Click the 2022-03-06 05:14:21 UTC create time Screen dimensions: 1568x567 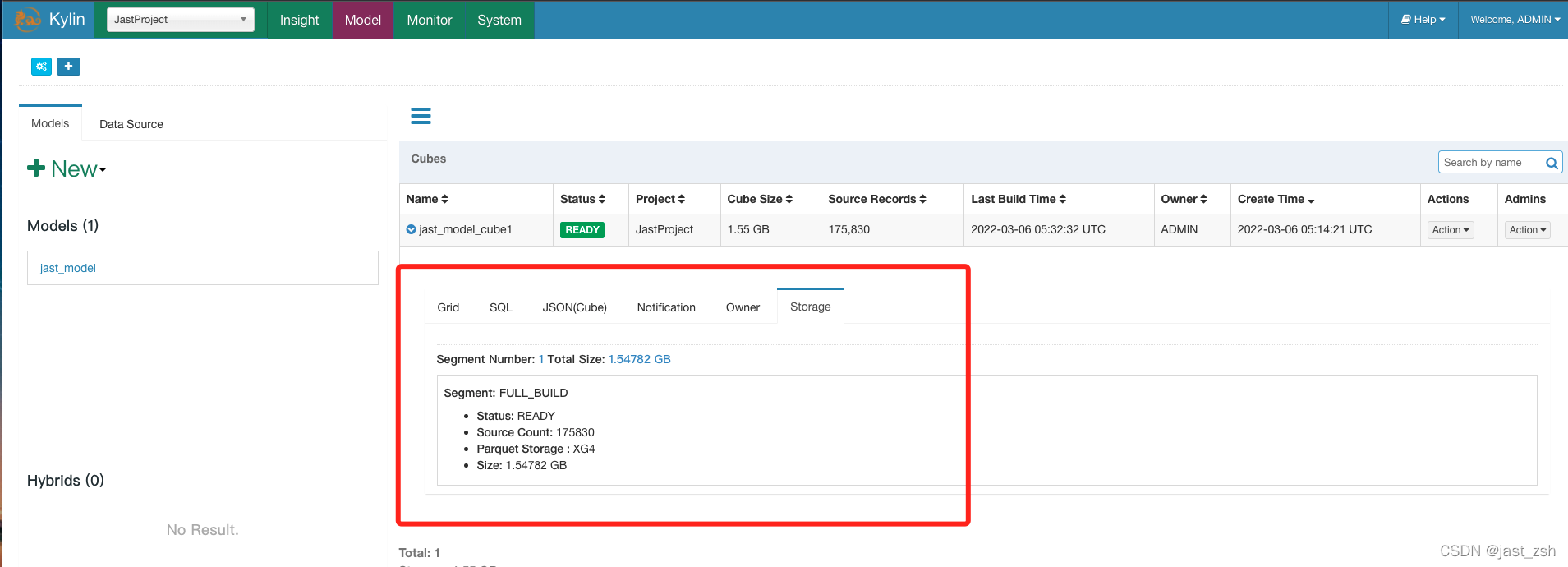coord(1305,229)
